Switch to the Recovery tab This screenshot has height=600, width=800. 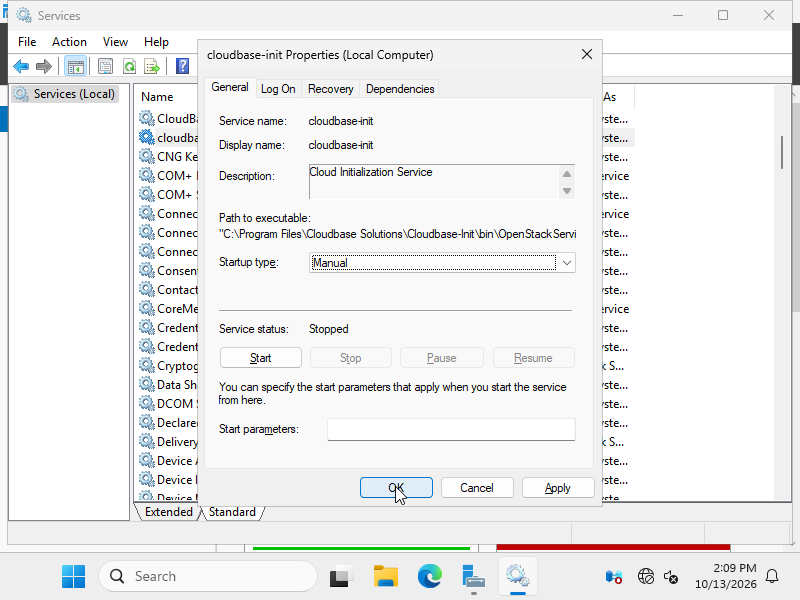point(331,89)
